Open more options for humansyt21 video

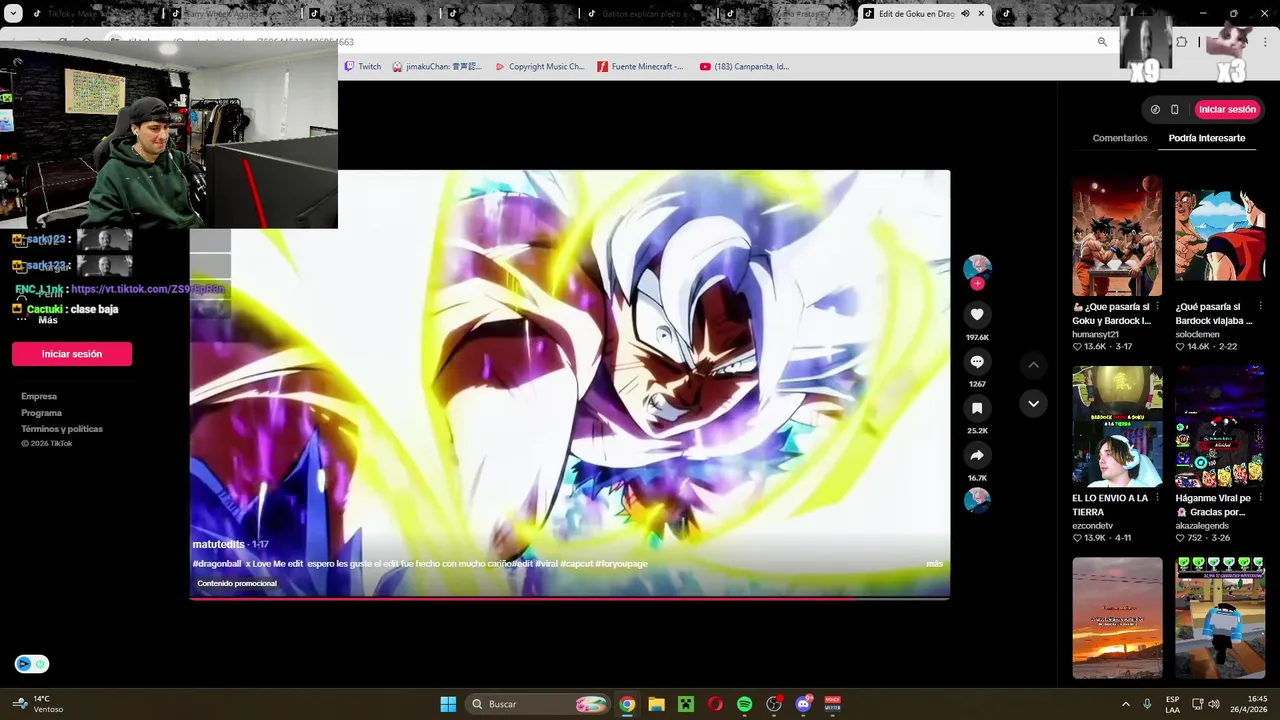pos(1157,307)
